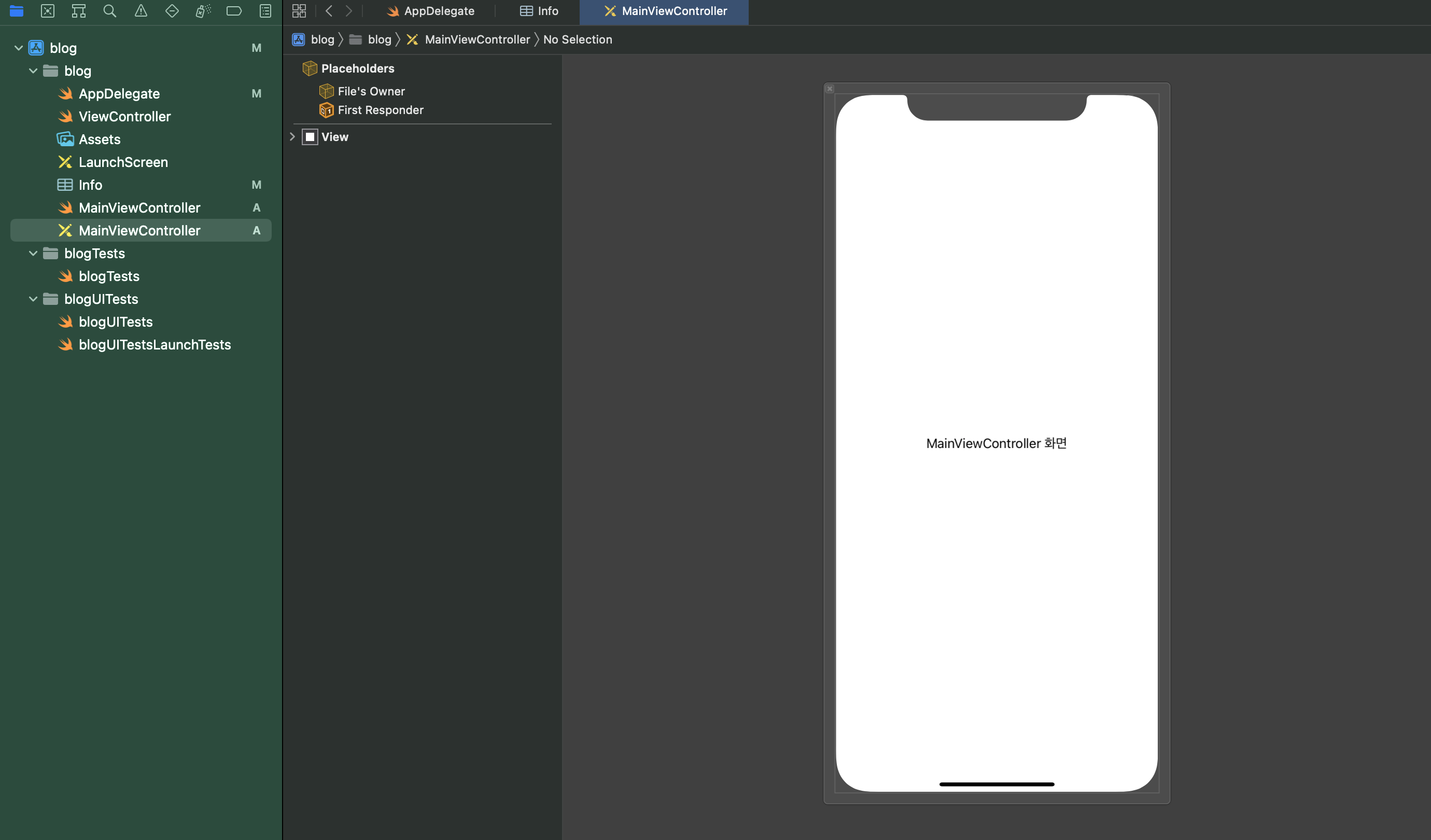Switch to the AppDelegate tab
Screen dimensions: 1431x840
[x=430, y=11]
